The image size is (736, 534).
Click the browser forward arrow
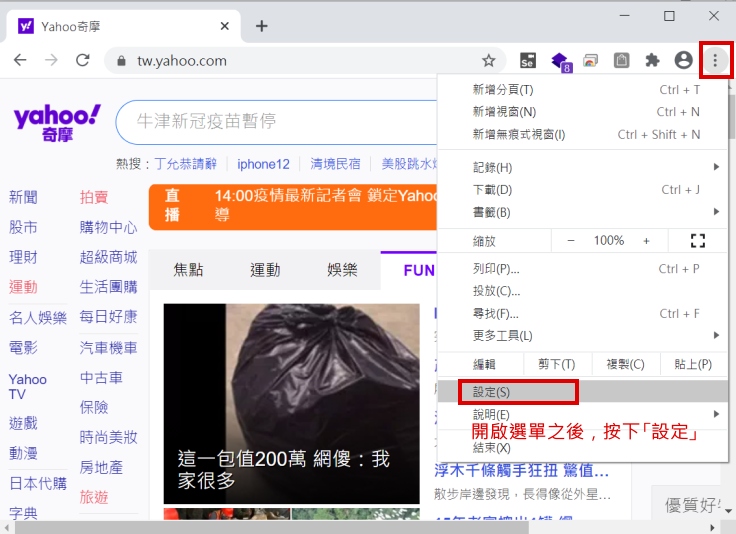click(51, 60)
